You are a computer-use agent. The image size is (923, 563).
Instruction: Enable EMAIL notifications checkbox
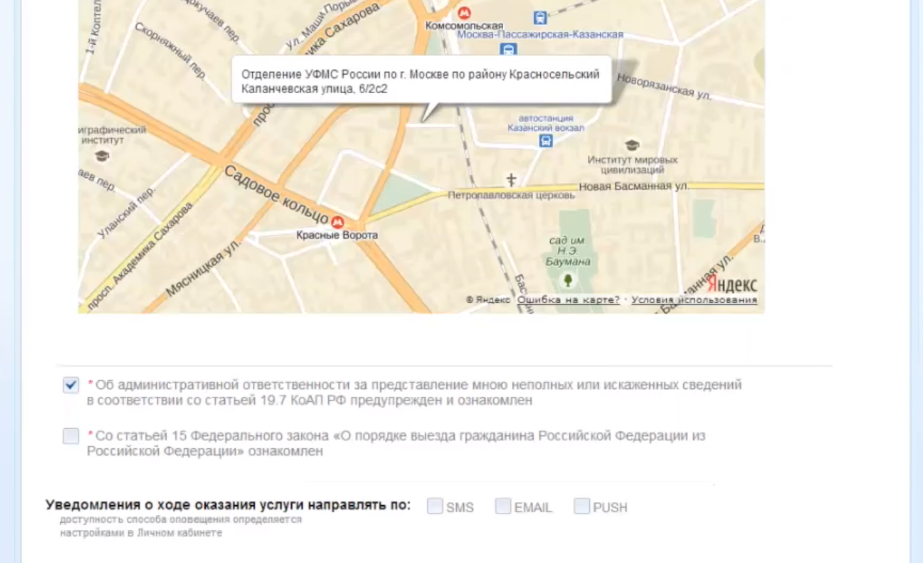coord(503,506)
